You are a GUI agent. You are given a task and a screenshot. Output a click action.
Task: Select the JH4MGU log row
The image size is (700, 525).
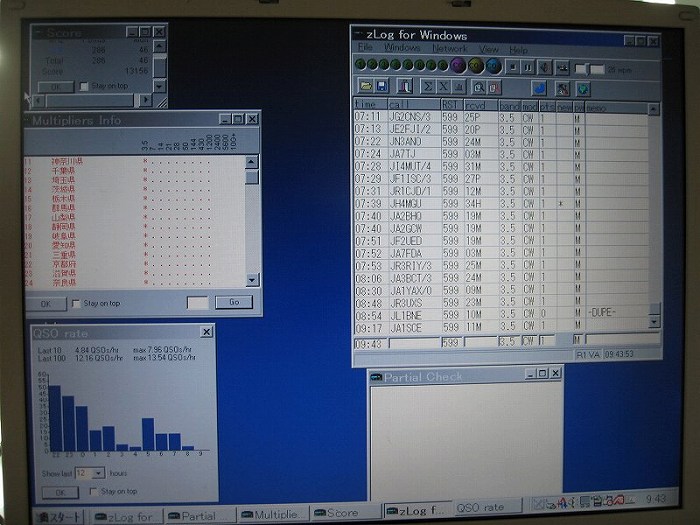(x=501, y=204)
